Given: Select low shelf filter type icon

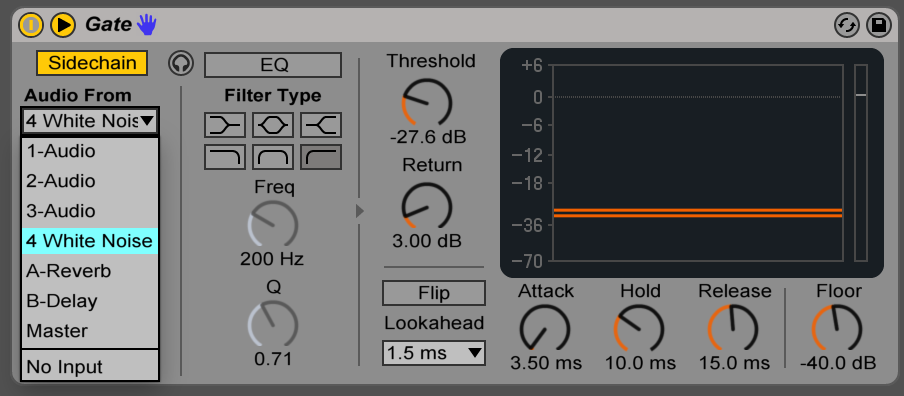Looking at the screenshot, I should (x=225, y=125).
